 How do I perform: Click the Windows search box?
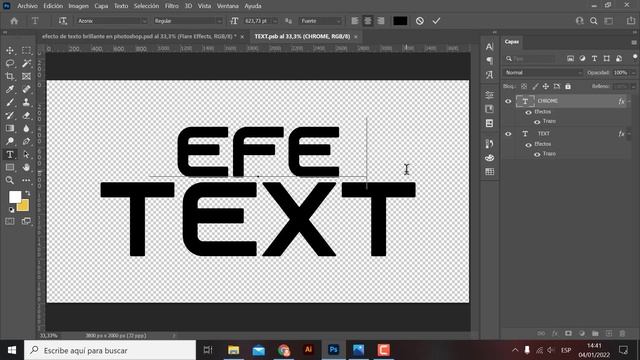point(110,350)
